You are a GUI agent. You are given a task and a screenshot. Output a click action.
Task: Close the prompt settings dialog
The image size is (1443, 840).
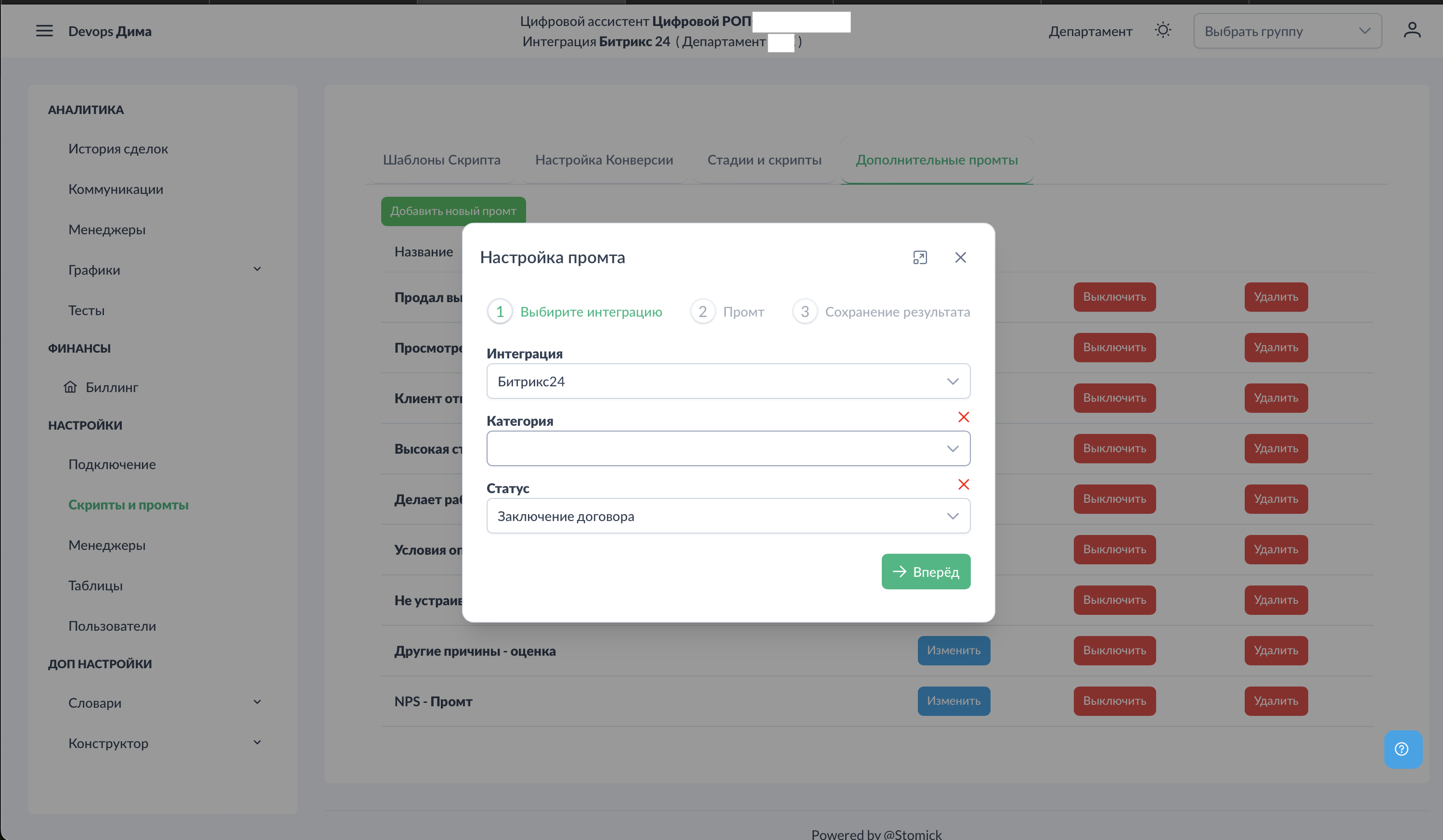(x=960, y=257)
